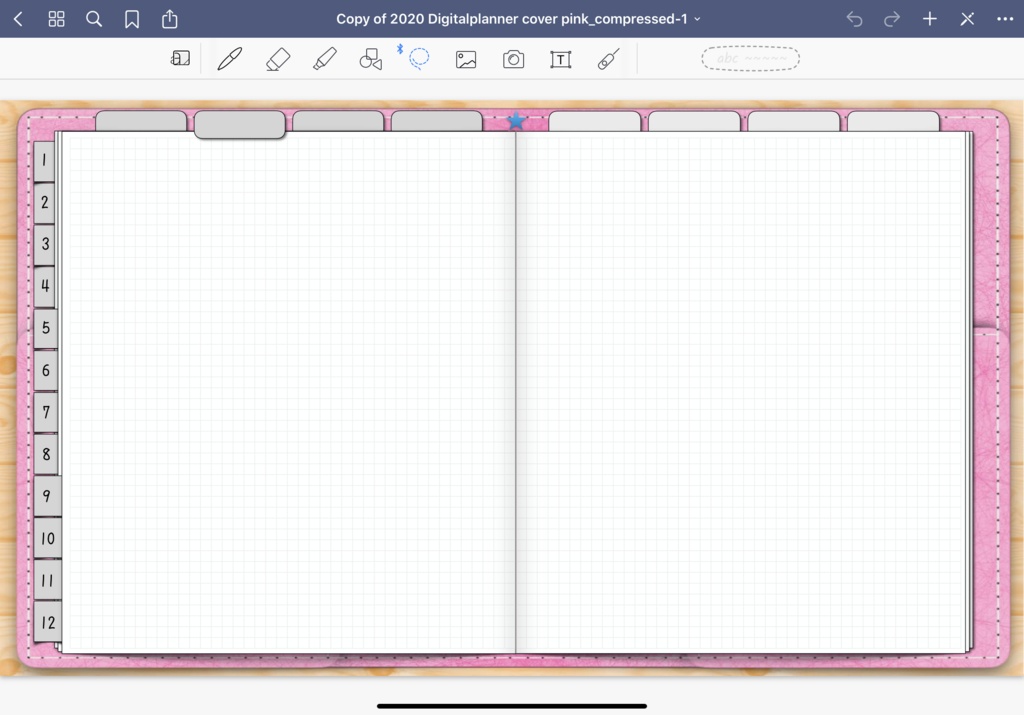This screenshot has height=715, width=1024.
Task: Open the sixth blank top tab
Action: coord(694,121)
